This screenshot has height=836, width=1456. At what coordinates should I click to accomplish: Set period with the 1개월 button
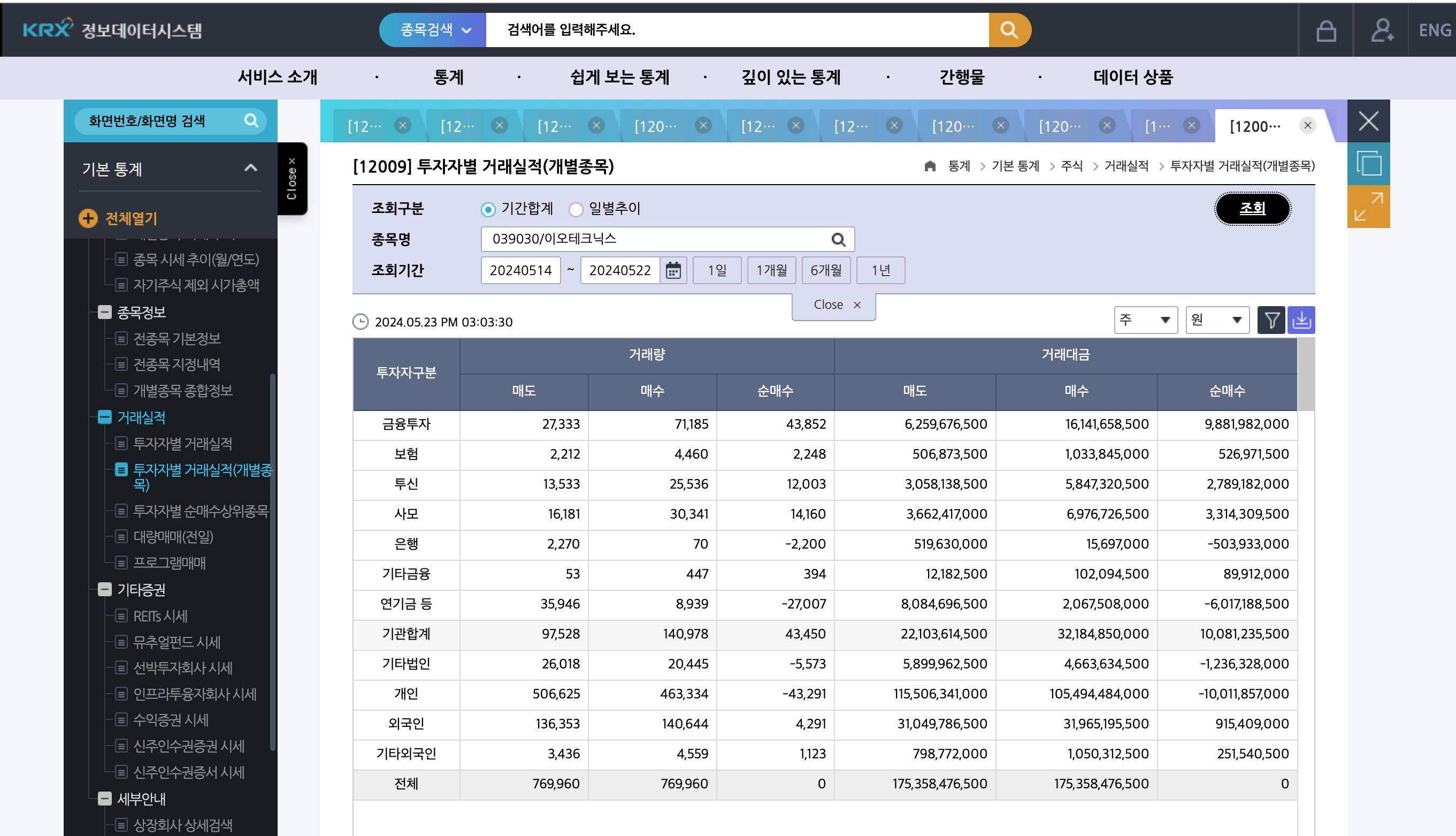coord(771,270)
